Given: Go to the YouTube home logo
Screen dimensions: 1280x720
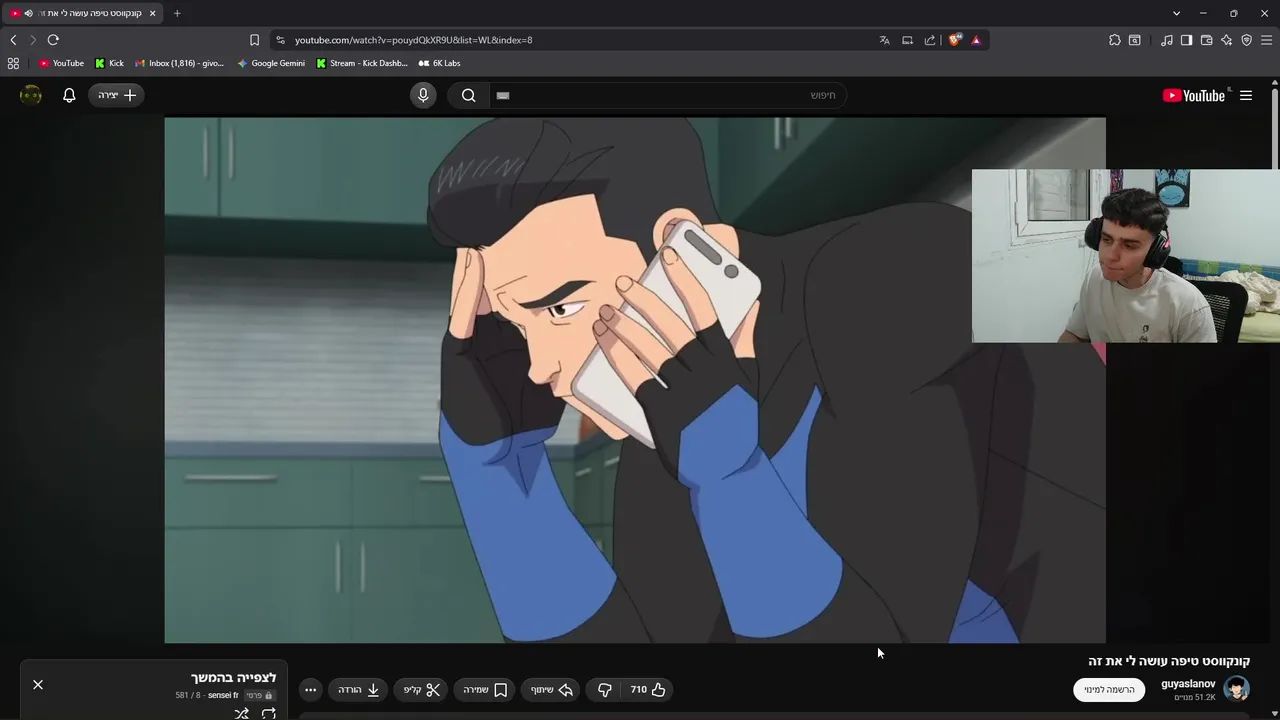Looking at the screenshot, I should [1194, 95].
